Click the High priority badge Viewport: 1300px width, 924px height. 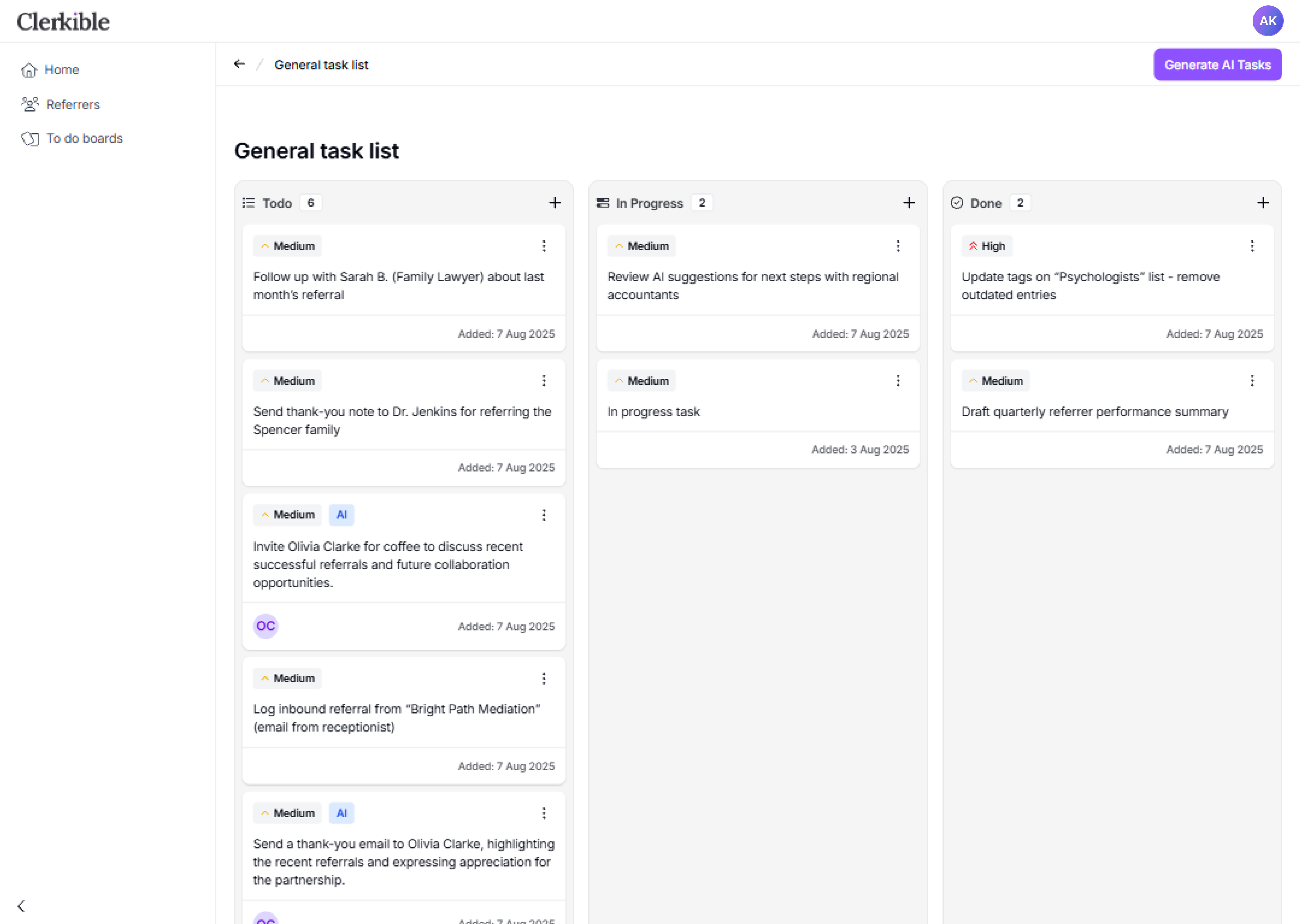(x=986, y=246)
